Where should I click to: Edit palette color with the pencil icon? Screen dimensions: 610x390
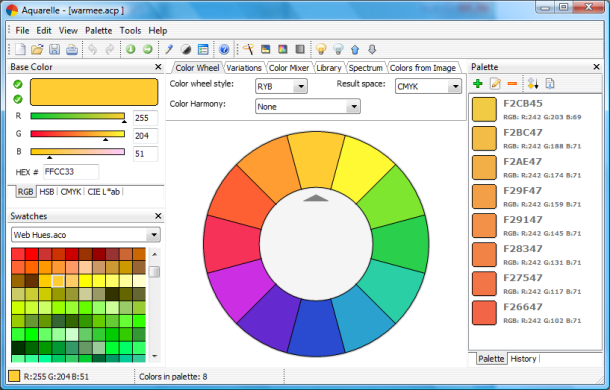pos(495,83)
